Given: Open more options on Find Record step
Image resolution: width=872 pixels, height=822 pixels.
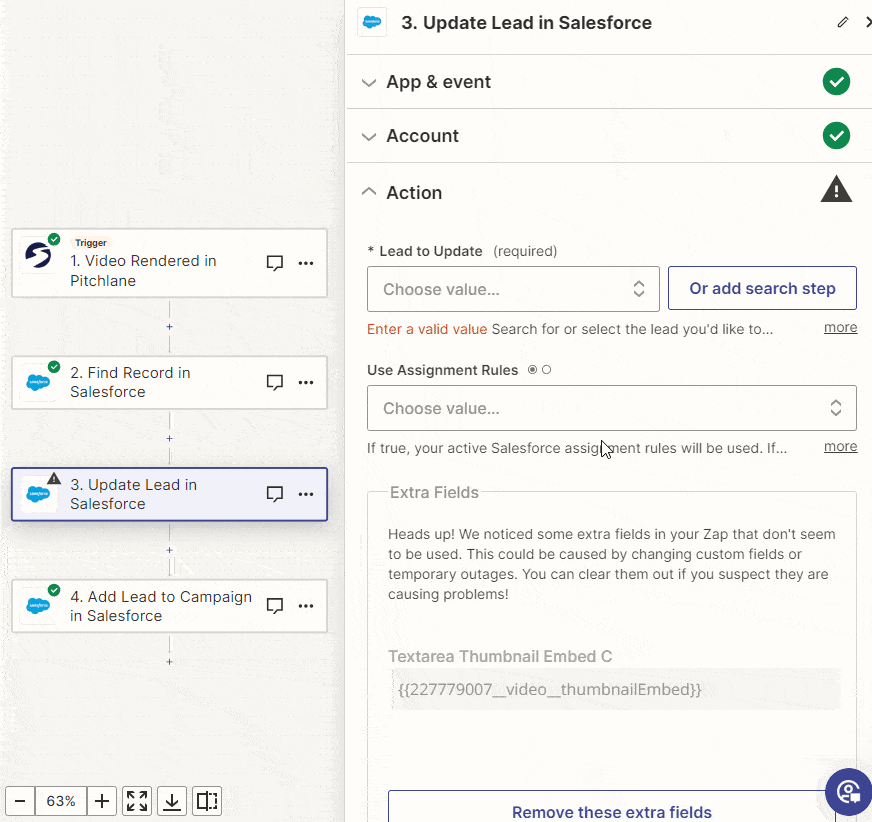Looking at the screenshot, I should click(x=306, y=383).
